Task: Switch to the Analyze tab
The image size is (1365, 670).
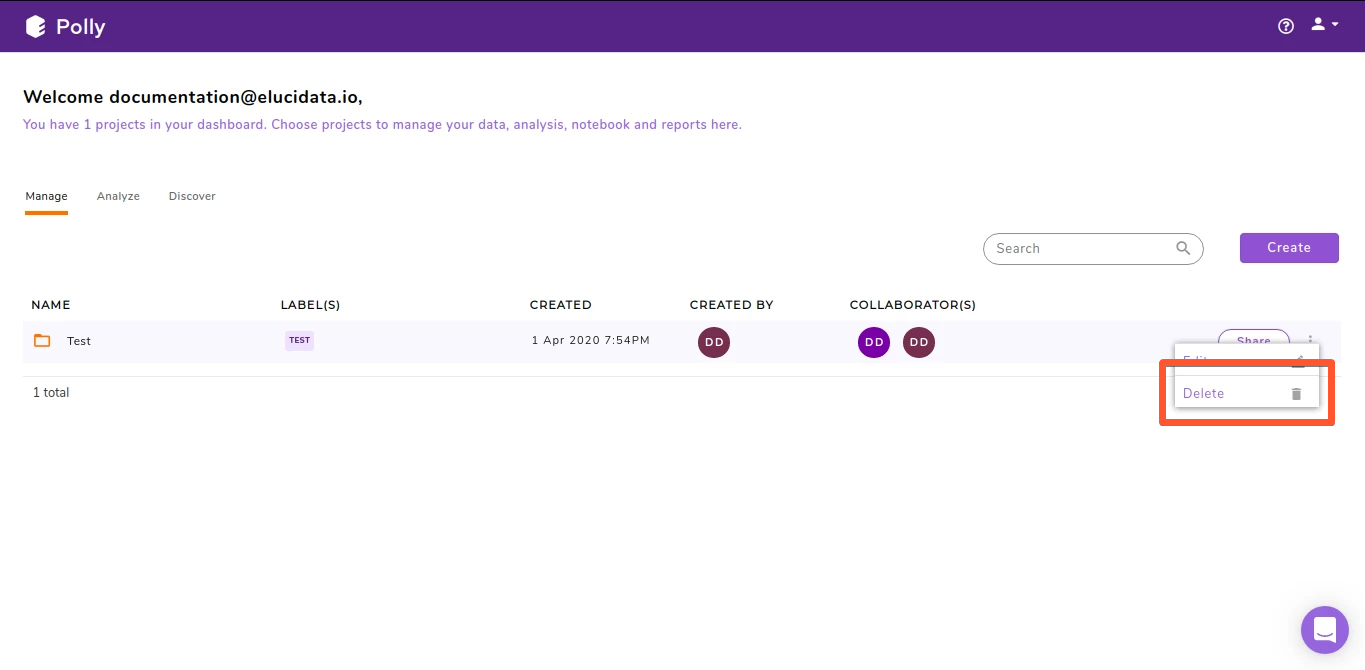Action: tap(118, 196)
